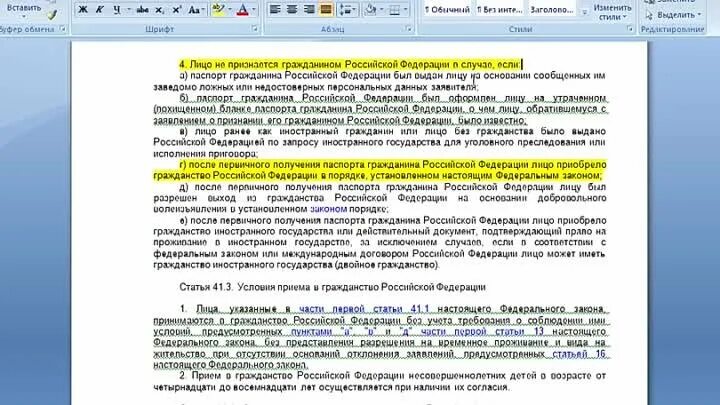Apply the Заголовок style
Image resolution: width=720 pixels, height=405 pixels.
coord(551,9)
